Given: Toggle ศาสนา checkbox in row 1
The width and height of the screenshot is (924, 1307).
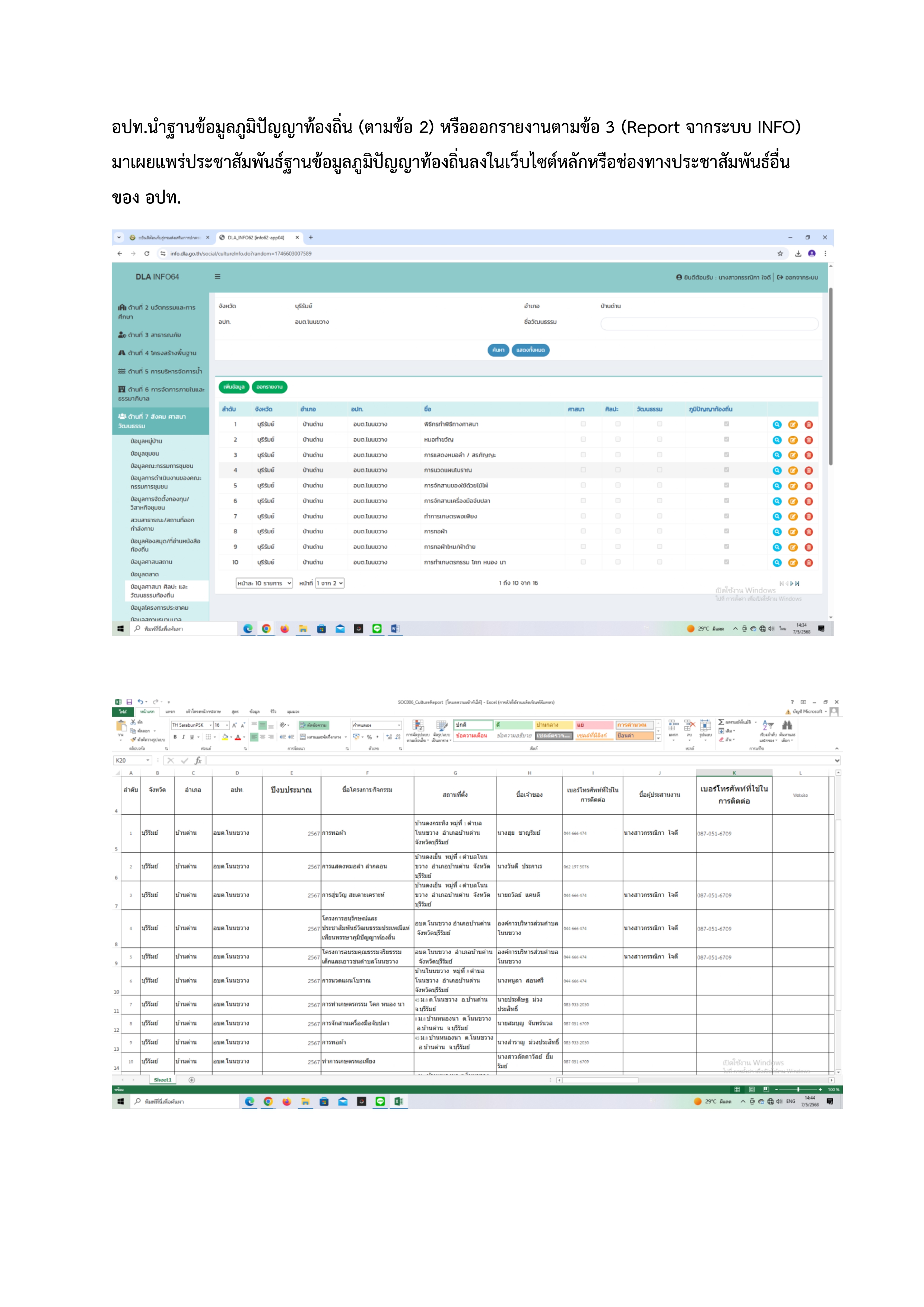Looking at the screenshot, I should pyautogui.click(x=583, y=424).
